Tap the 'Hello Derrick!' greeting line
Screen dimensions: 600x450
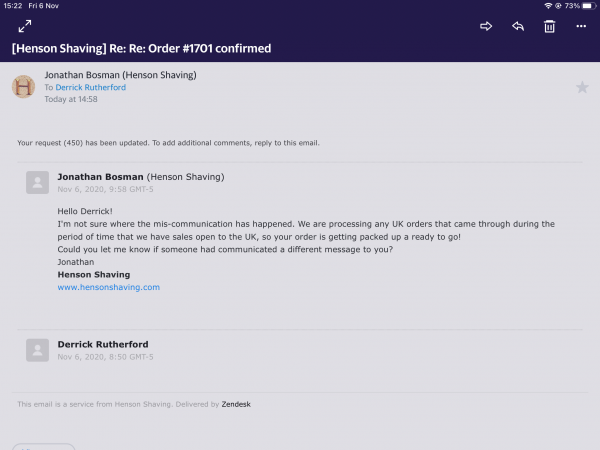(x=85, y=211)
